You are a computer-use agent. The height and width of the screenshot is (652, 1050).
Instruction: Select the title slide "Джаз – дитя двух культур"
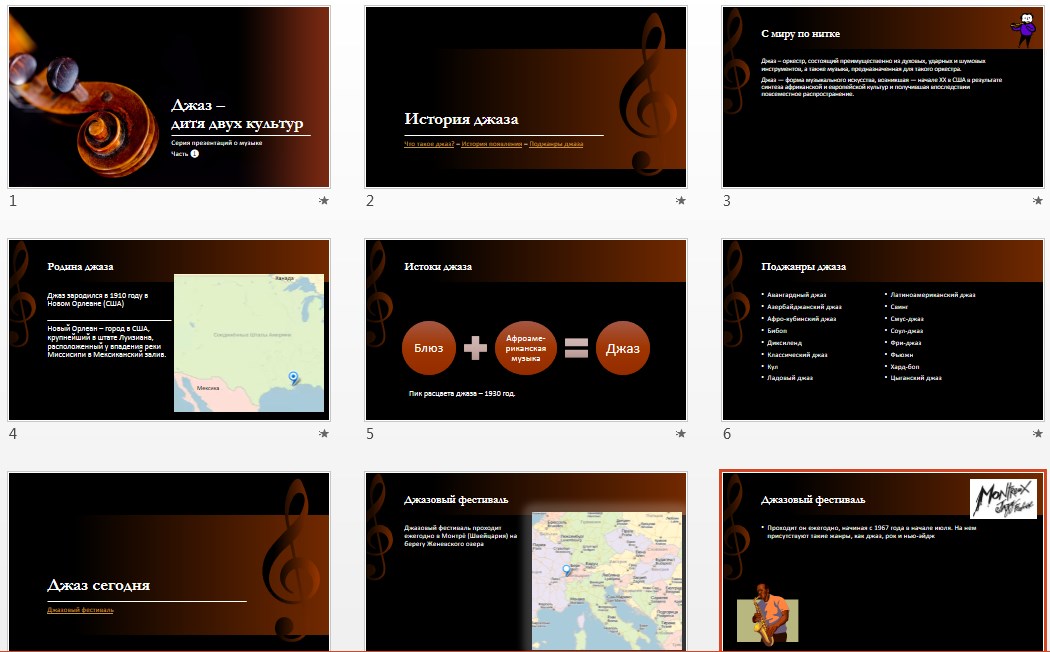pyautogui.click(x=168, y=97)
